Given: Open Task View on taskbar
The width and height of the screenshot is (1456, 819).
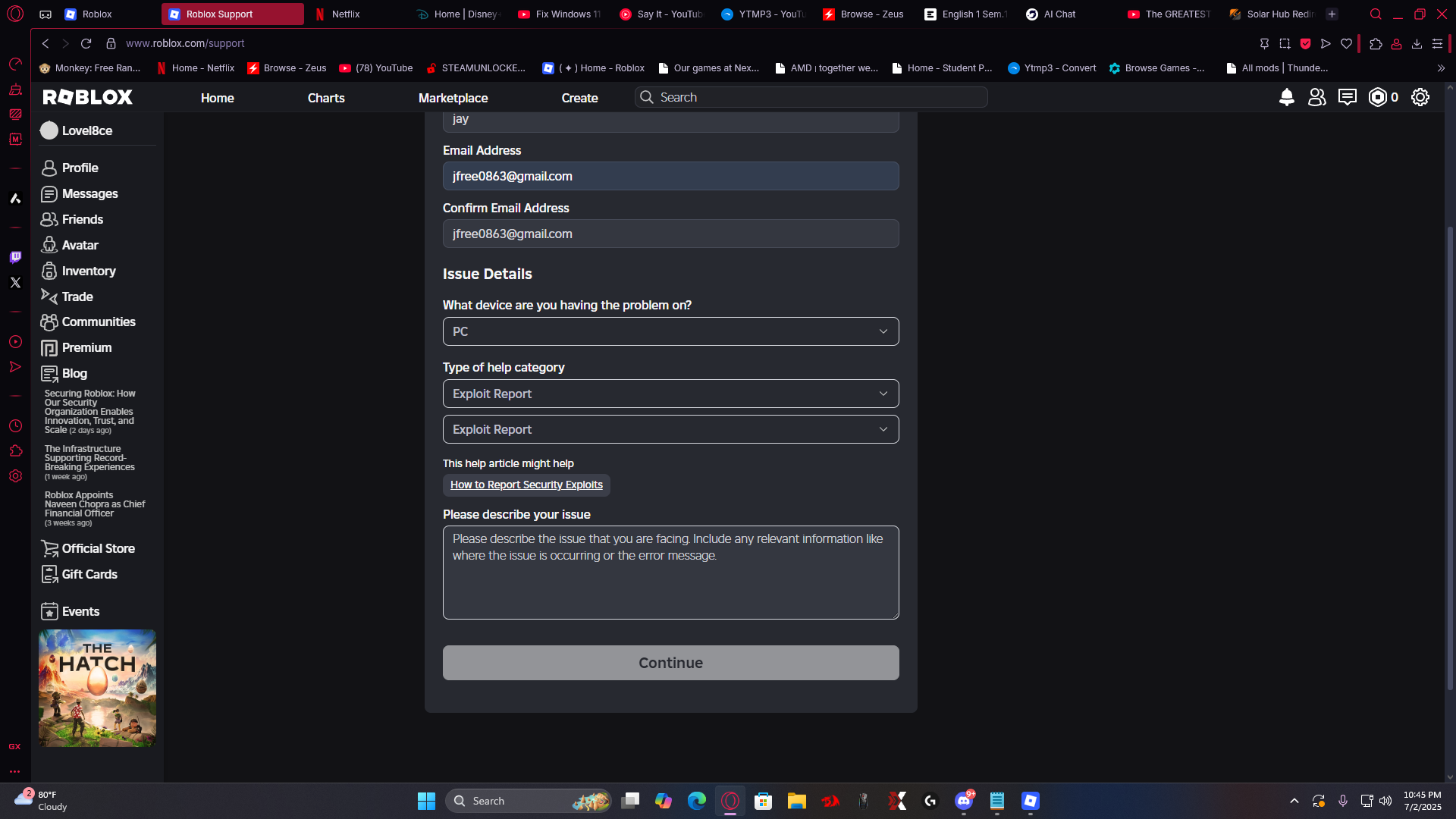Looking at the screenshot, I should click(630, 801).
